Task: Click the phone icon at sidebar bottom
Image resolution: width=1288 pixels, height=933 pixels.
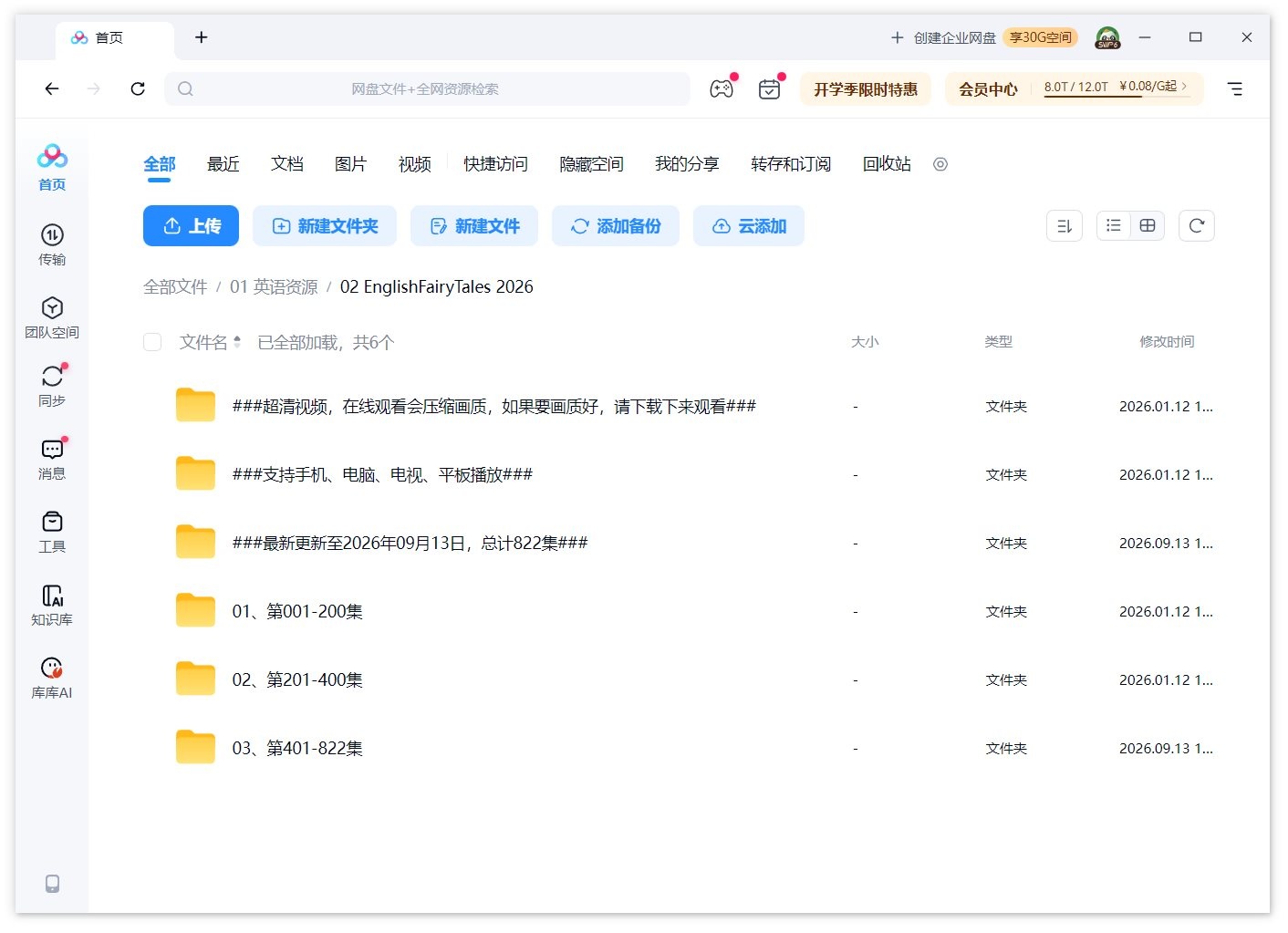Action: (x=52, y=883)
